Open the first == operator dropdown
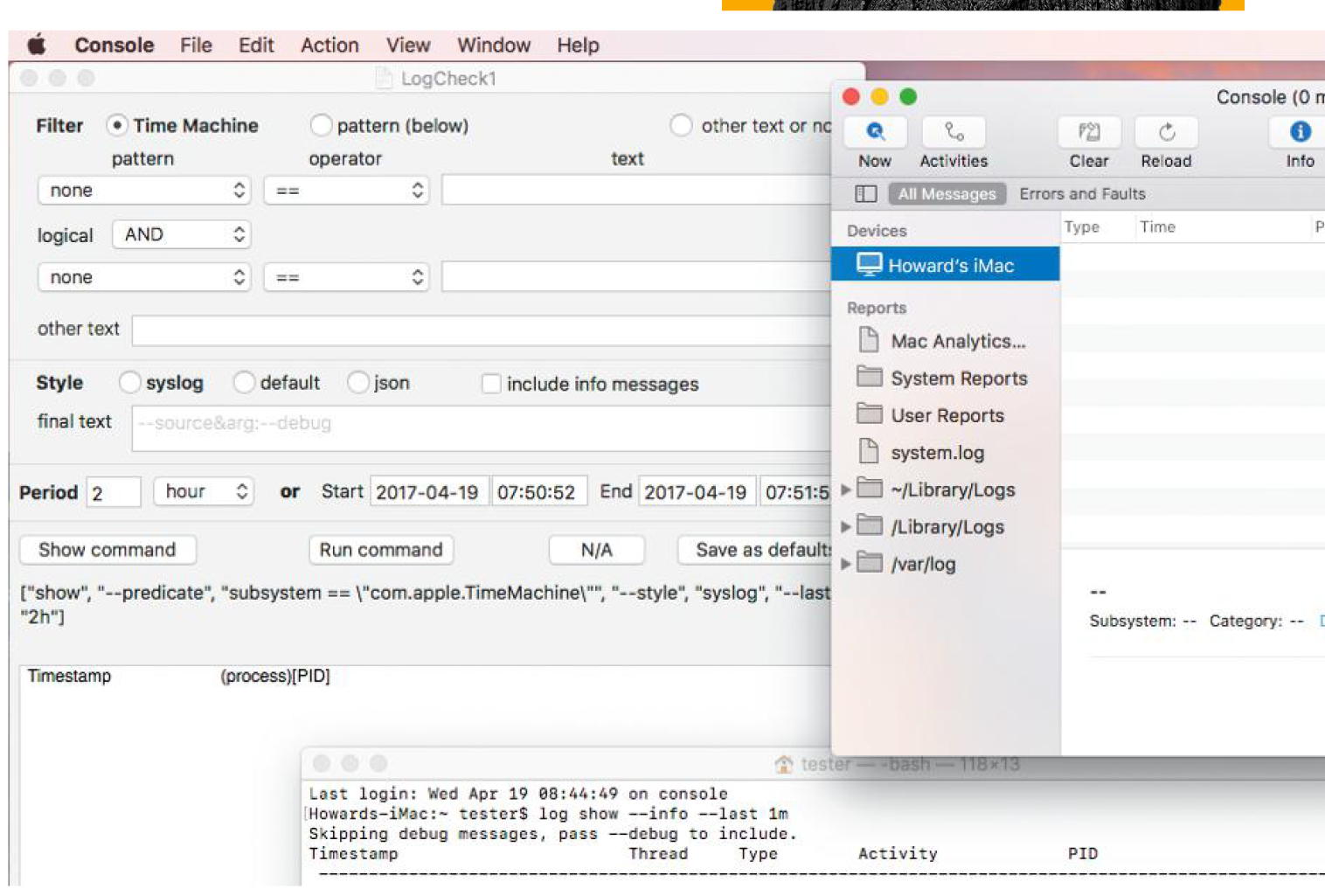 click(x=346, y=191)
